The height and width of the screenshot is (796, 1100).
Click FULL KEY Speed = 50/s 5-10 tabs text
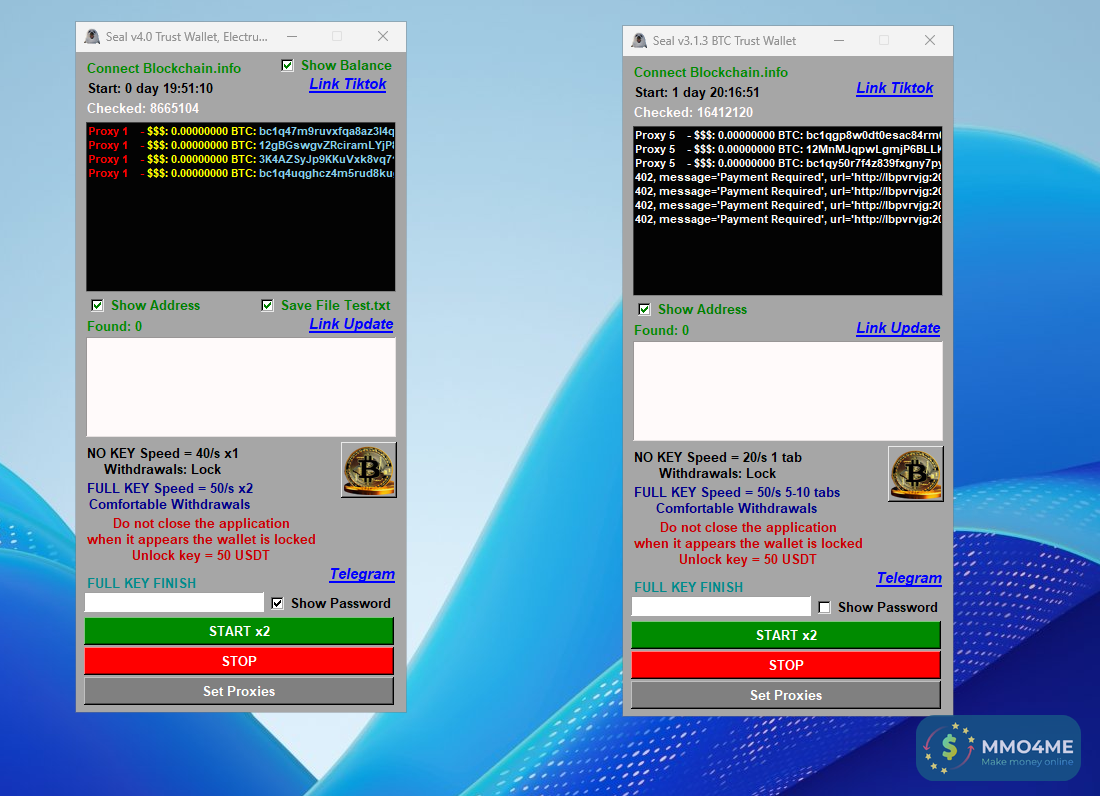coord(737,493)
